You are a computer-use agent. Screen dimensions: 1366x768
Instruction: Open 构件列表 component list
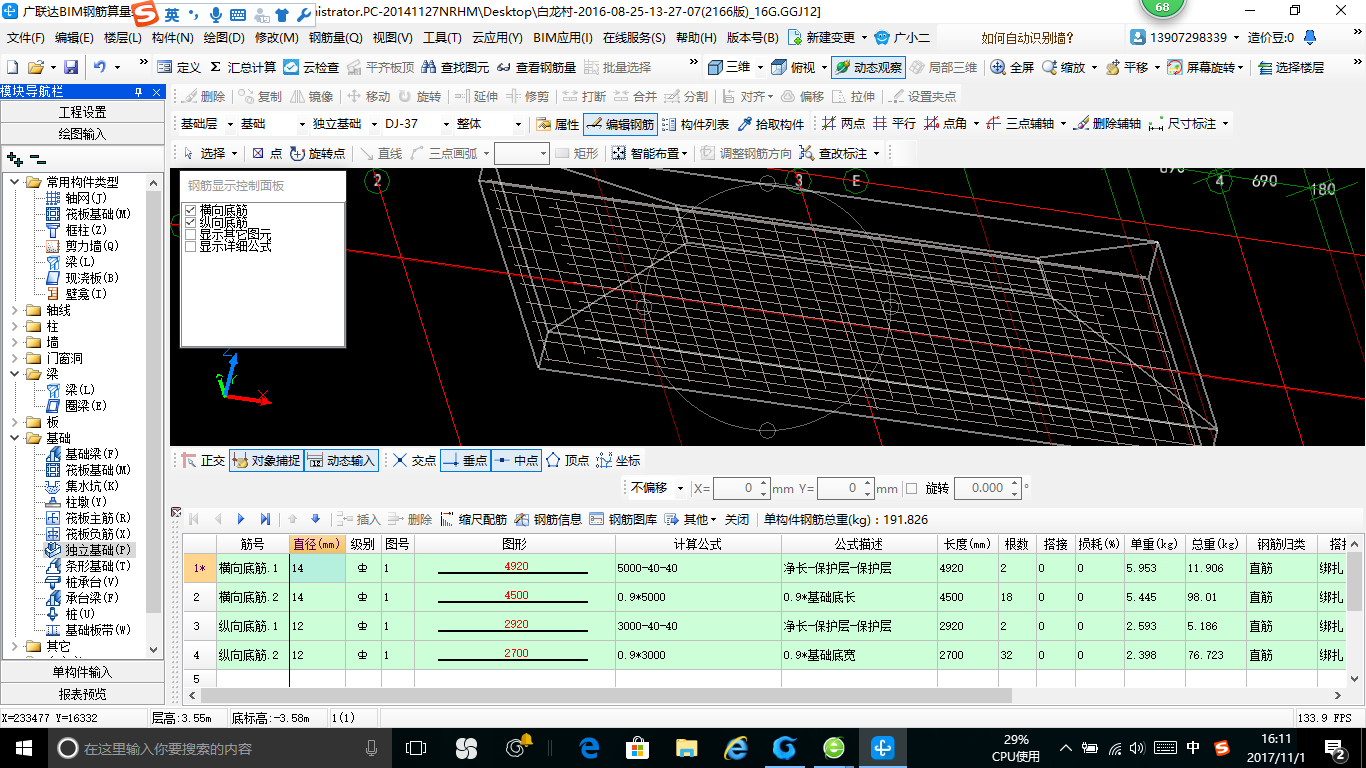[695, 124]
